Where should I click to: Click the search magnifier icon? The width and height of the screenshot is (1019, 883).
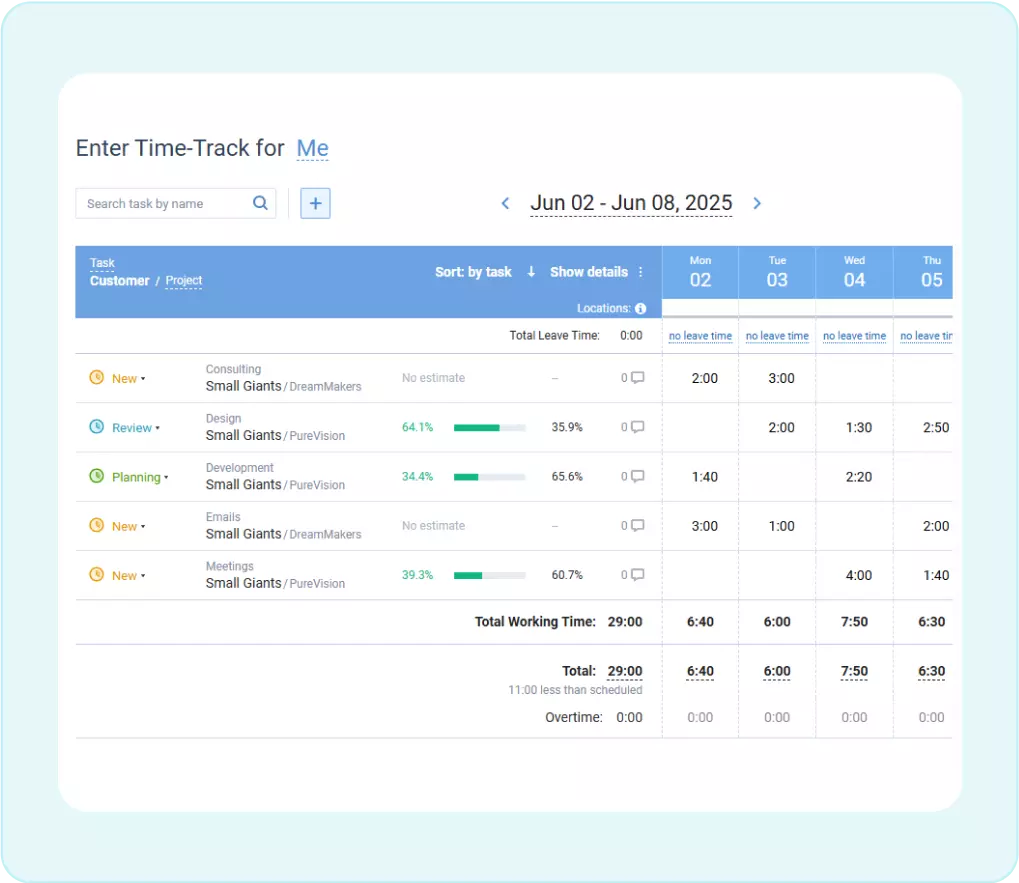260,203
